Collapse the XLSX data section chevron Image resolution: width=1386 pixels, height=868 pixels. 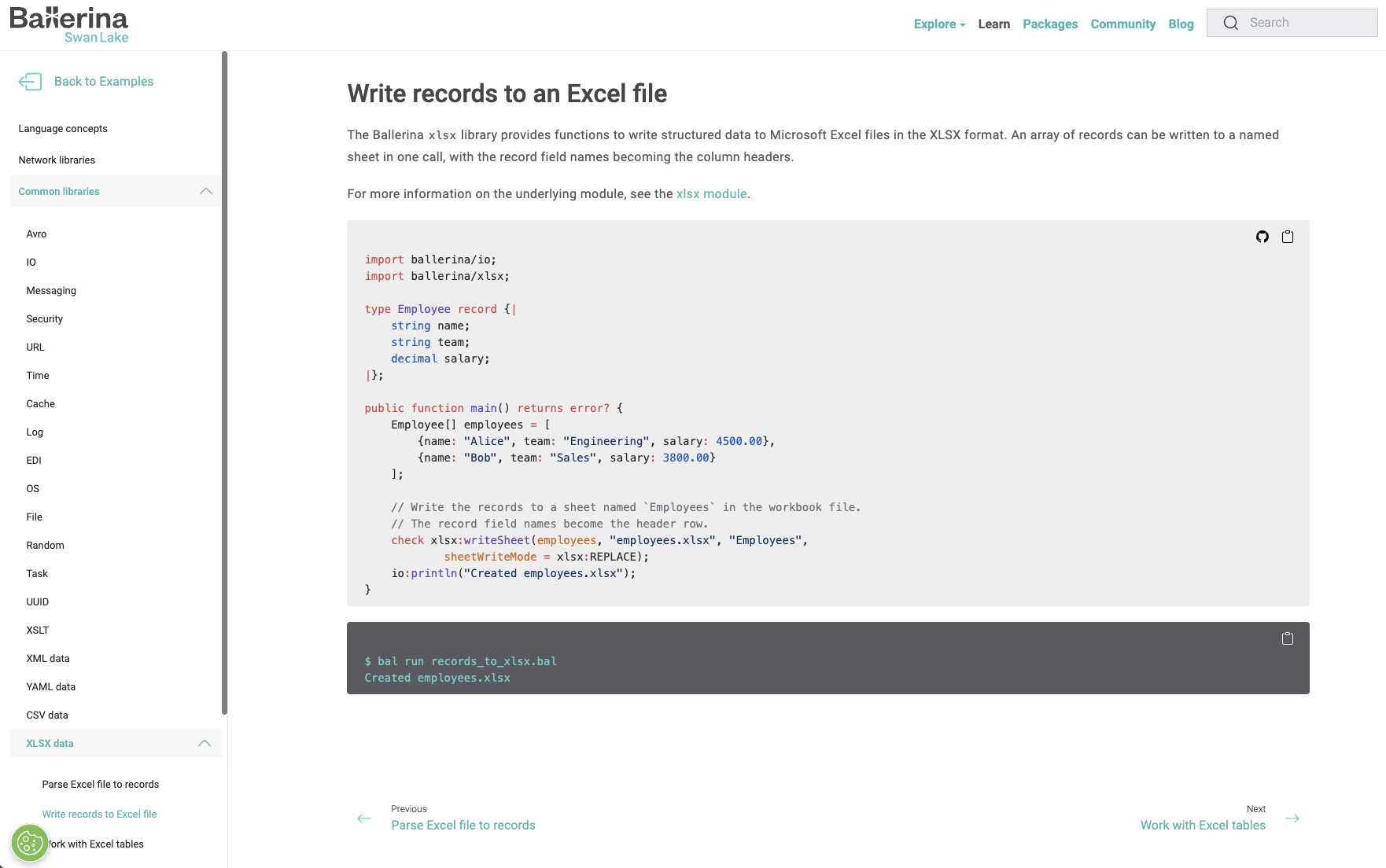coord(205,743)
